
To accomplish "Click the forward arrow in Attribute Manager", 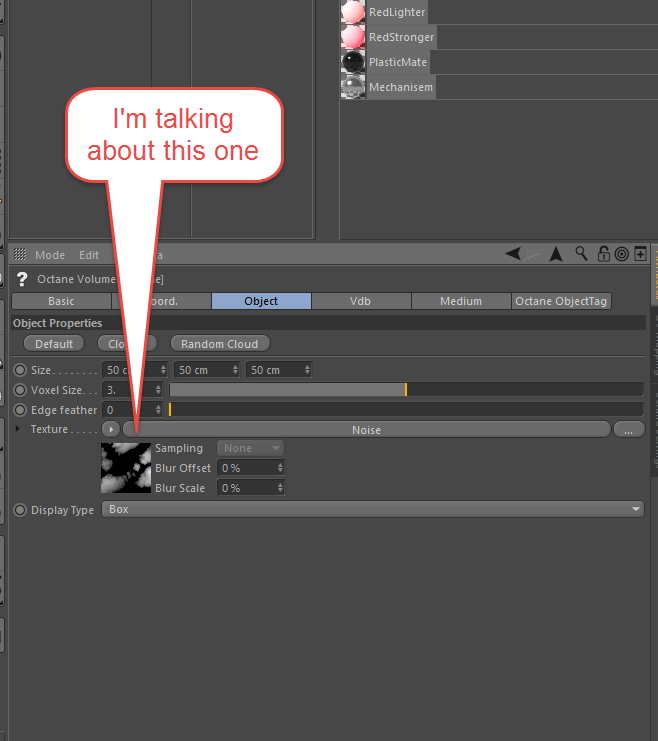I will [x=531, y=254].
